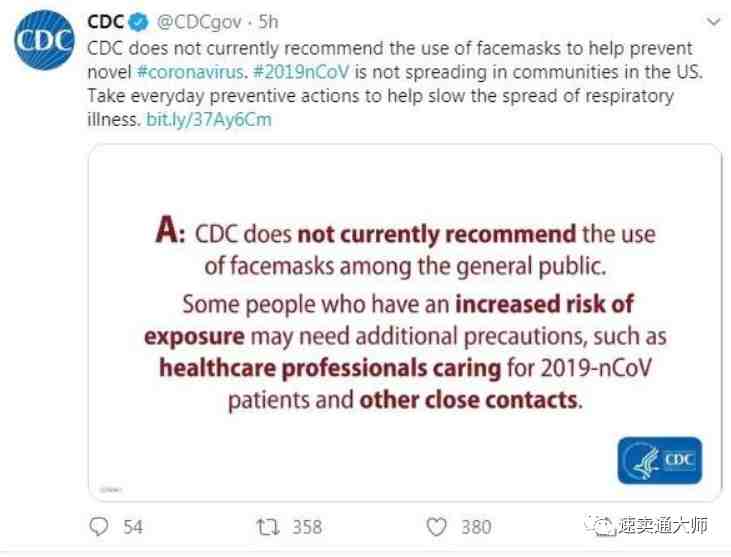View the 54 replies count
This screenshot has height=557, width=731.
tap(133, 527)
